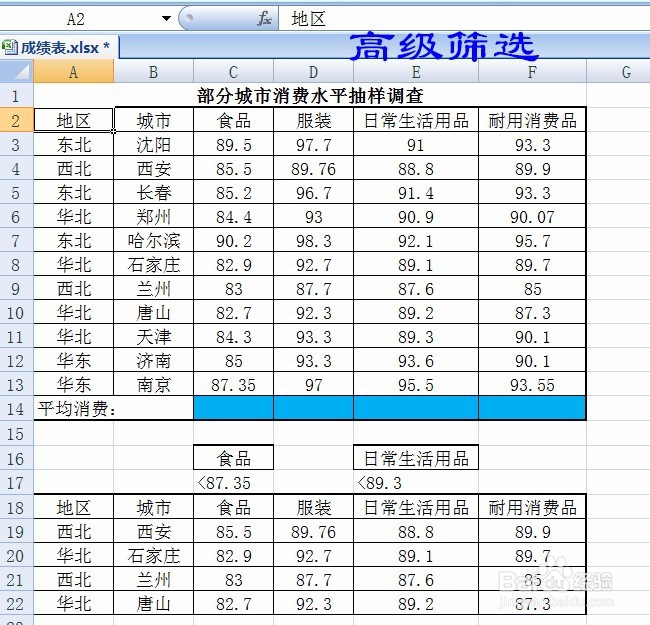Select row 22 header
Screen dimensions: 650x625
[17, 603]
